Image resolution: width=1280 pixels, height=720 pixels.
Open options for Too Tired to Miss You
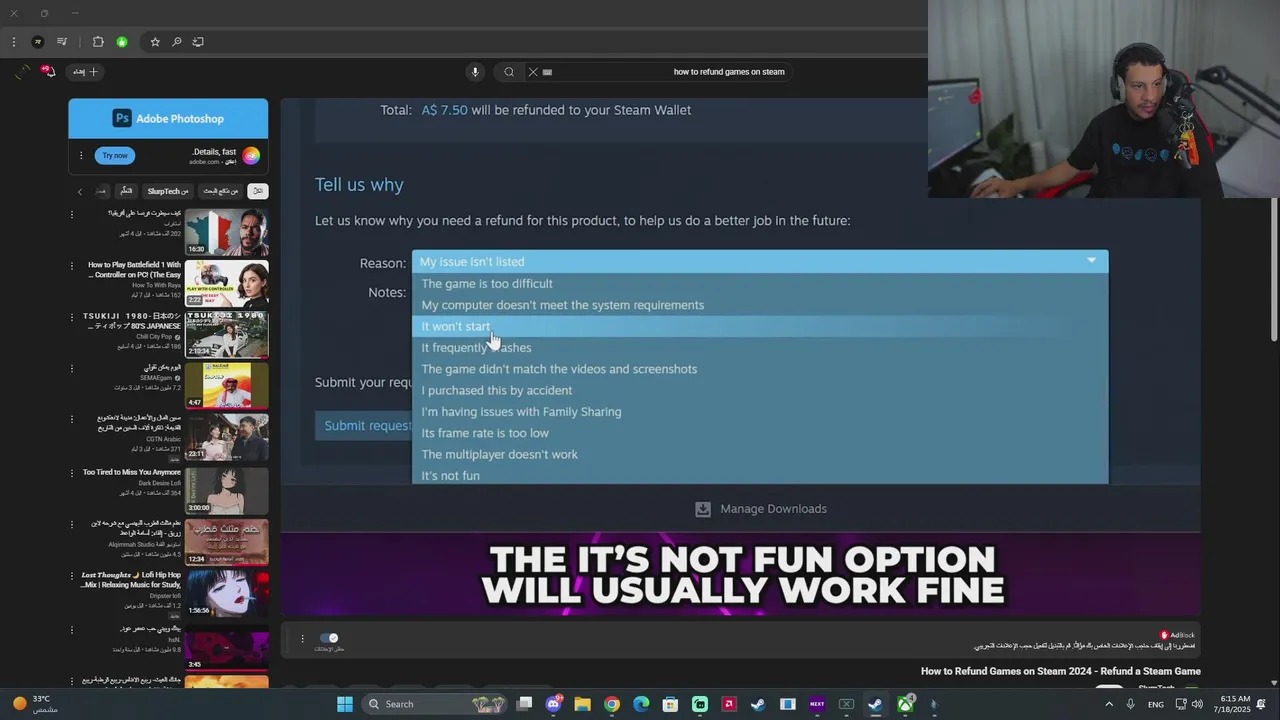72,473
